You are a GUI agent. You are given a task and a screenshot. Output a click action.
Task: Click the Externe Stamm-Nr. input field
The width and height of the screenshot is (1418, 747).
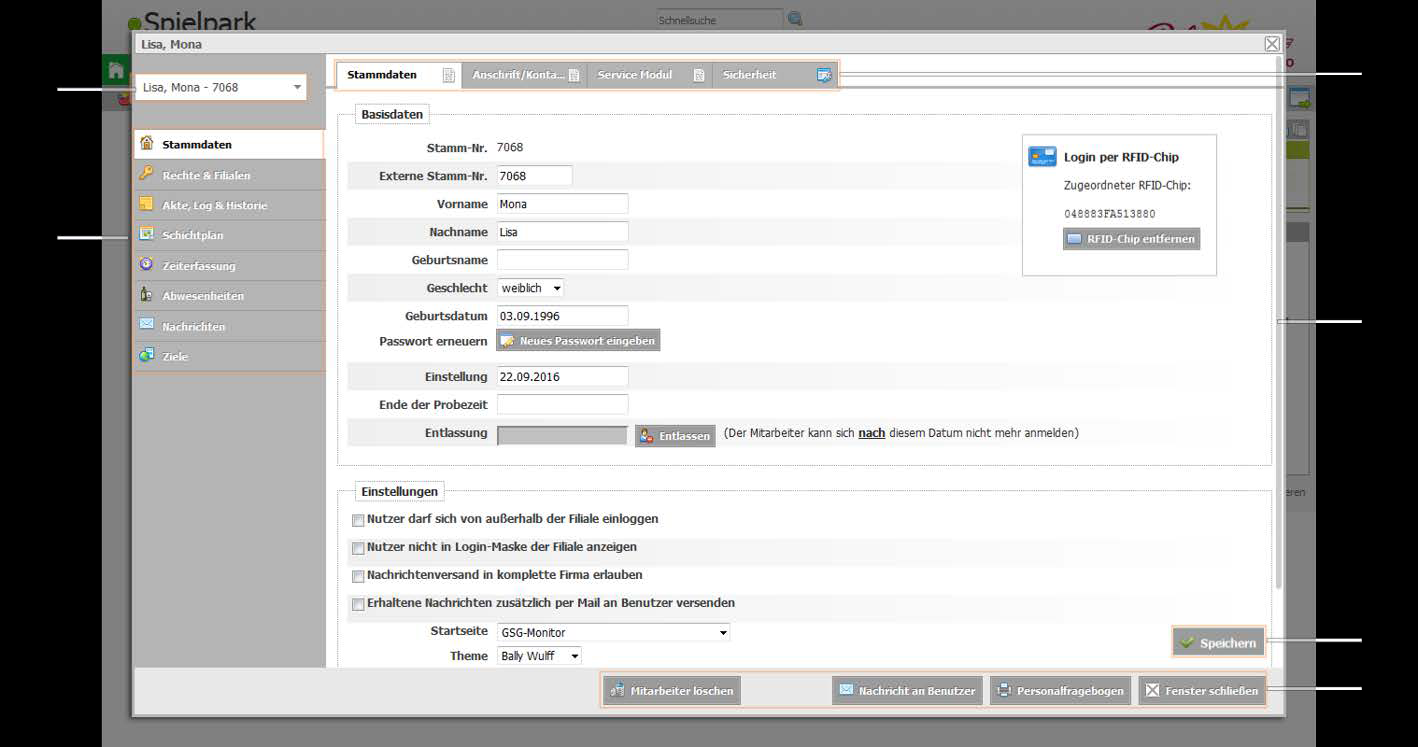pos(534,176)
